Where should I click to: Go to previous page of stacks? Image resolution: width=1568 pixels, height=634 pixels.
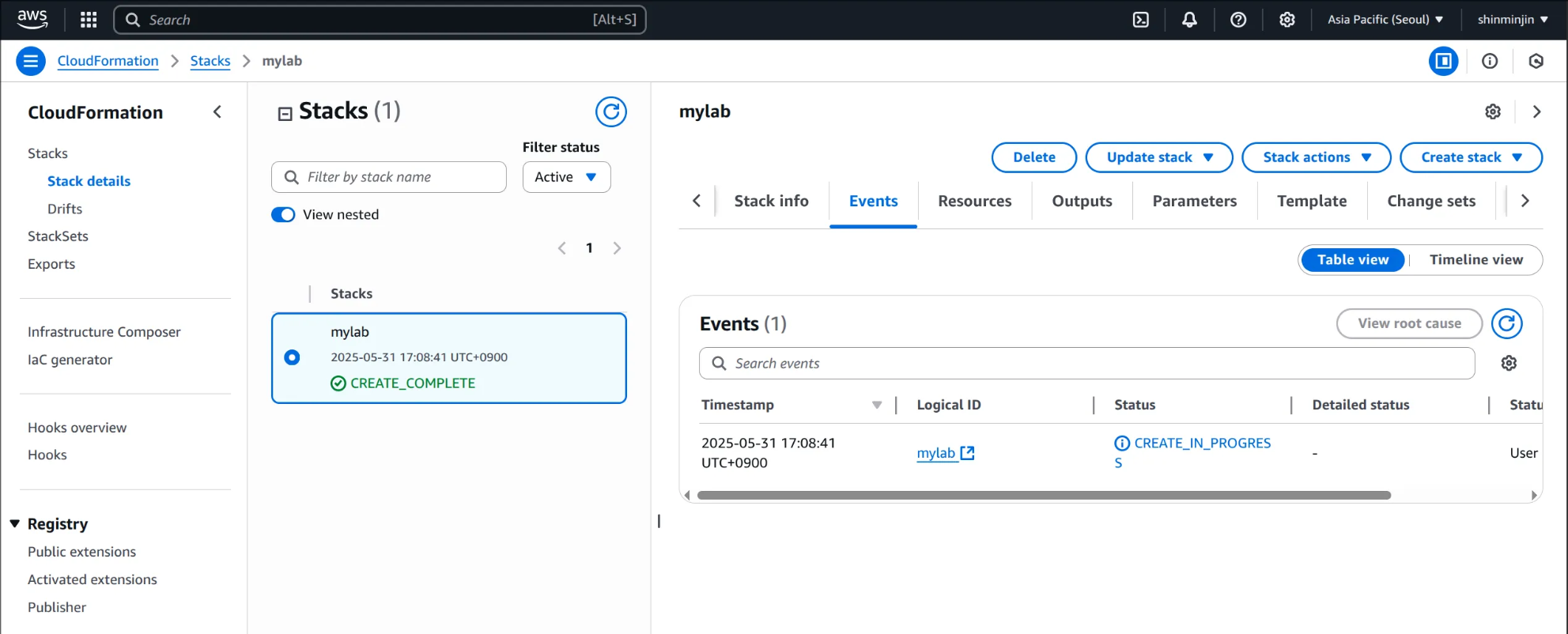click(562, 248)
